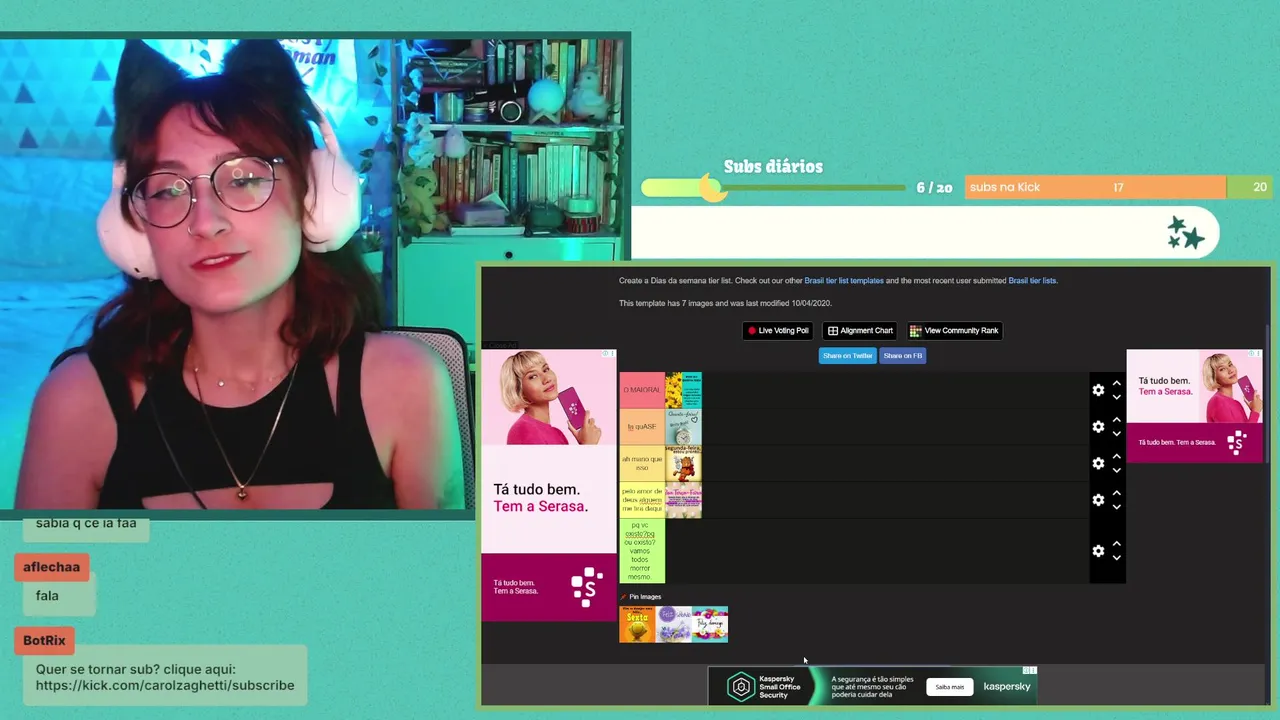Move 'pq vc existo' tier row down
Image resolution: width=1280 pixels, height=720 pixels.
(1117, 558)
